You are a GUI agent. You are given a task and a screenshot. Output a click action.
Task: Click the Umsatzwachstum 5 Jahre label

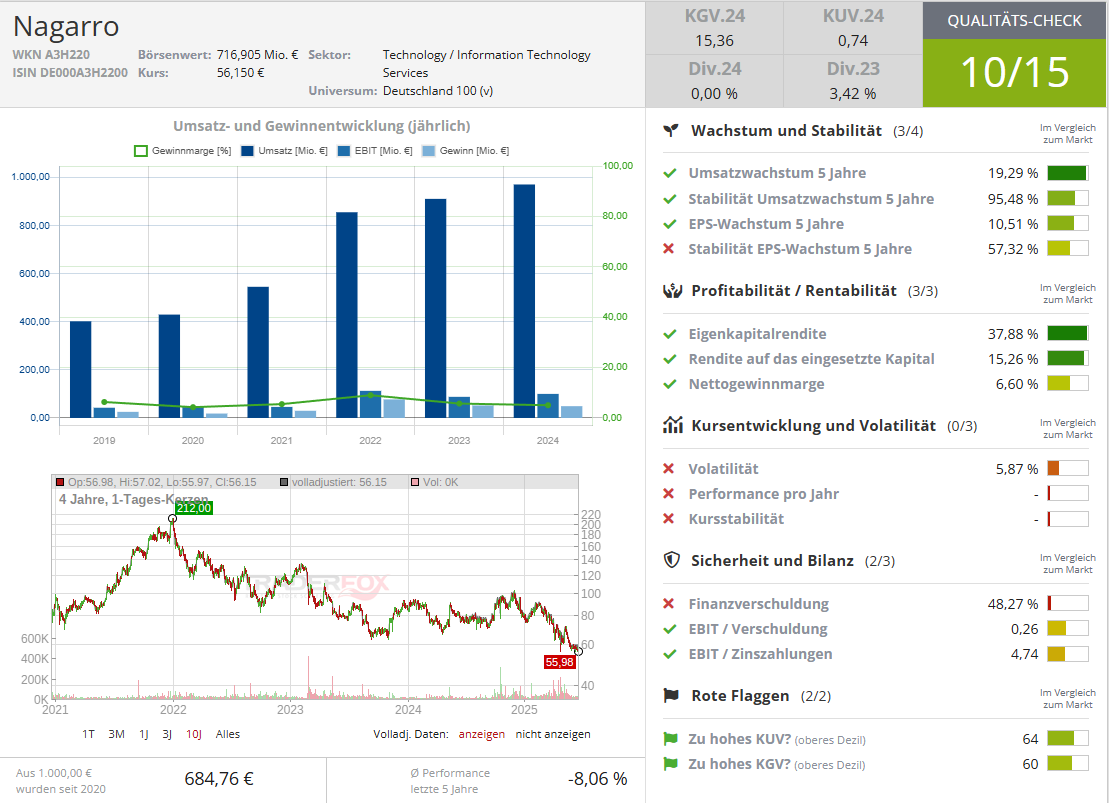(x=777, y=173)
